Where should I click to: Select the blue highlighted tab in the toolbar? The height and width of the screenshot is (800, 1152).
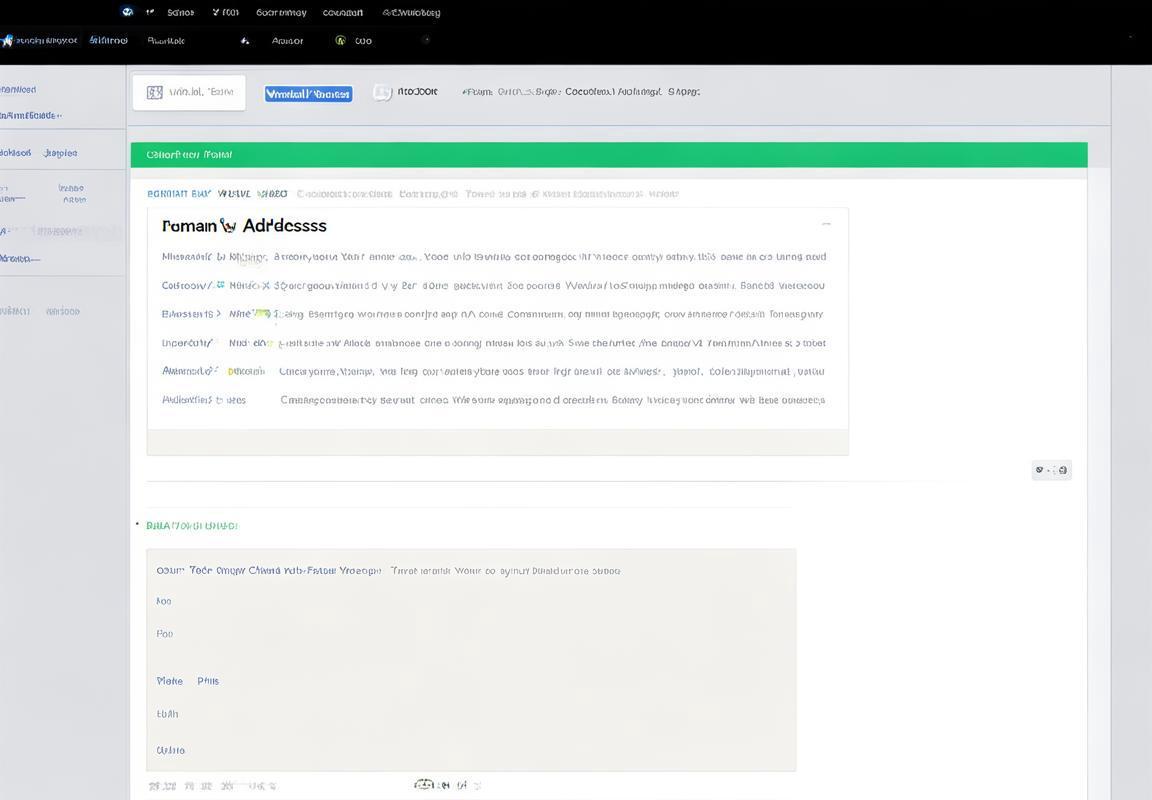pyautogui.click(x=308, y=94)
